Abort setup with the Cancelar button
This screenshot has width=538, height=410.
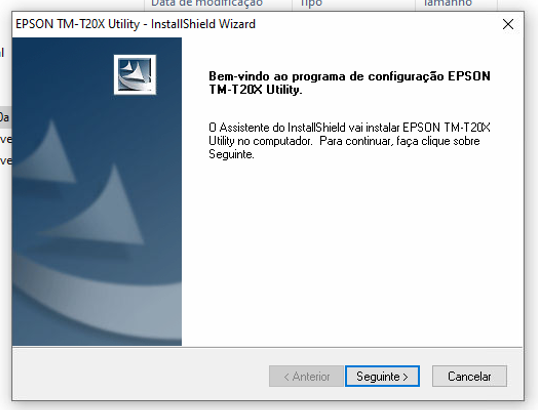[x=469, y=376]
